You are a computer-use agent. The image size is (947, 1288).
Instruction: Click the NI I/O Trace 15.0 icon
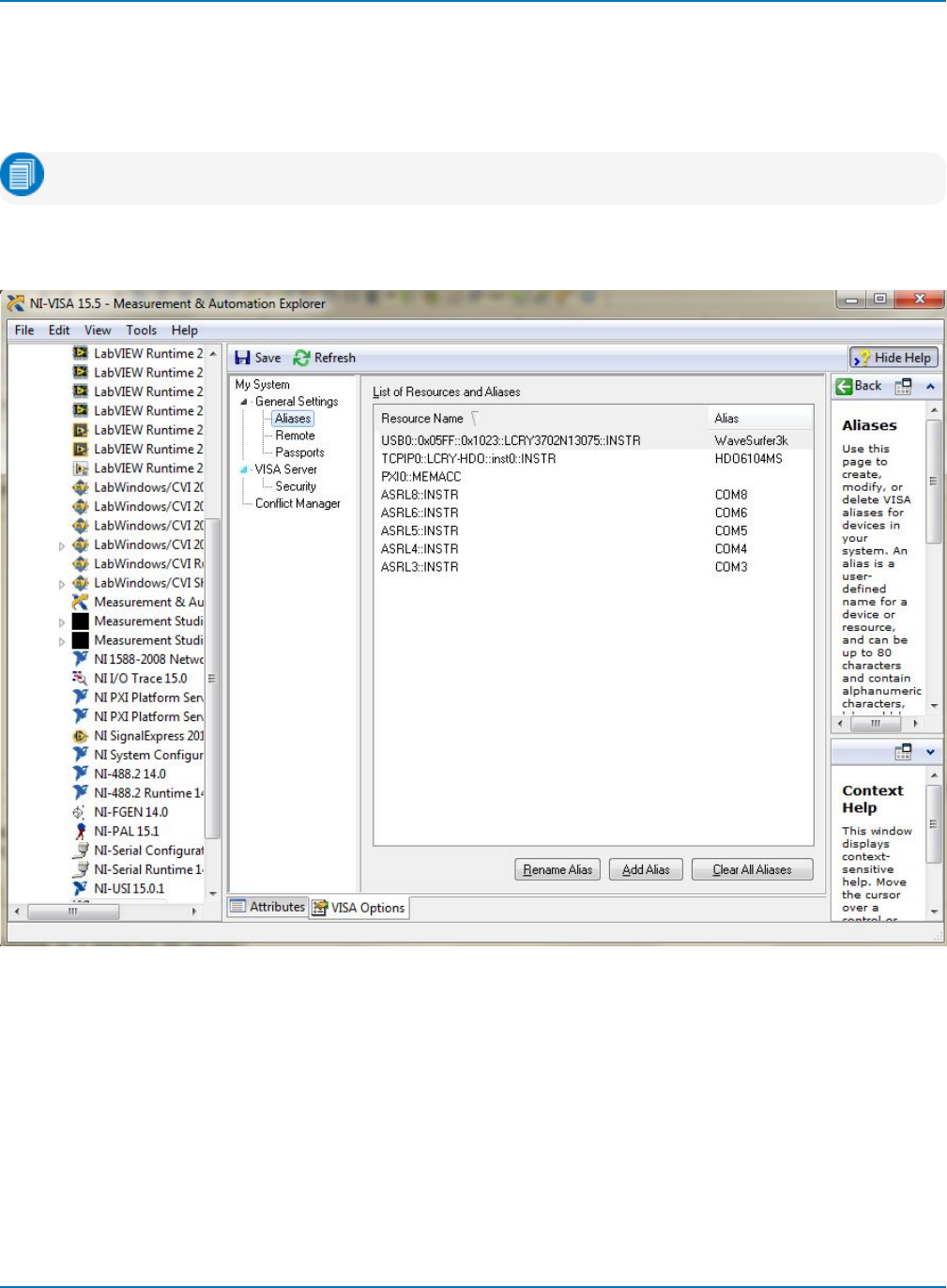click(x=81, y=678)
